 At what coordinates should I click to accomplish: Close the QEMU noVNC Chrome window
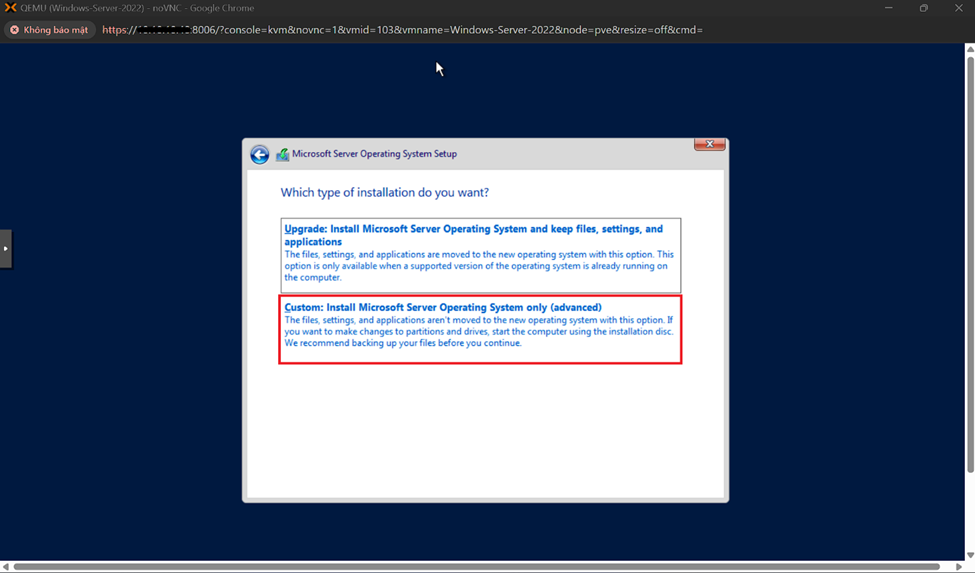tap(958, 8)
